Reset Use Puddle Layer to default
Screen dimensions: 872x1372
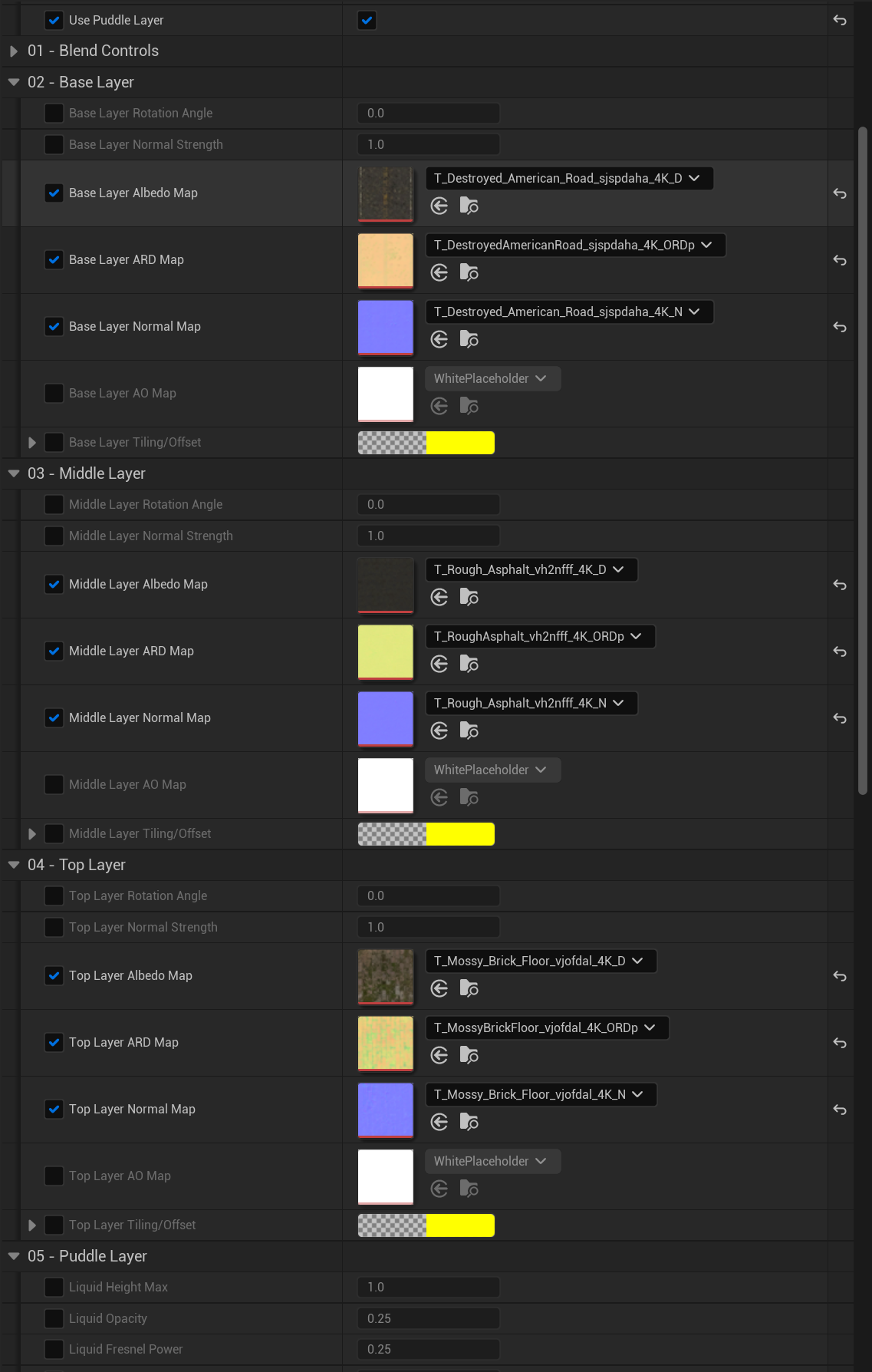coord(840,20)
